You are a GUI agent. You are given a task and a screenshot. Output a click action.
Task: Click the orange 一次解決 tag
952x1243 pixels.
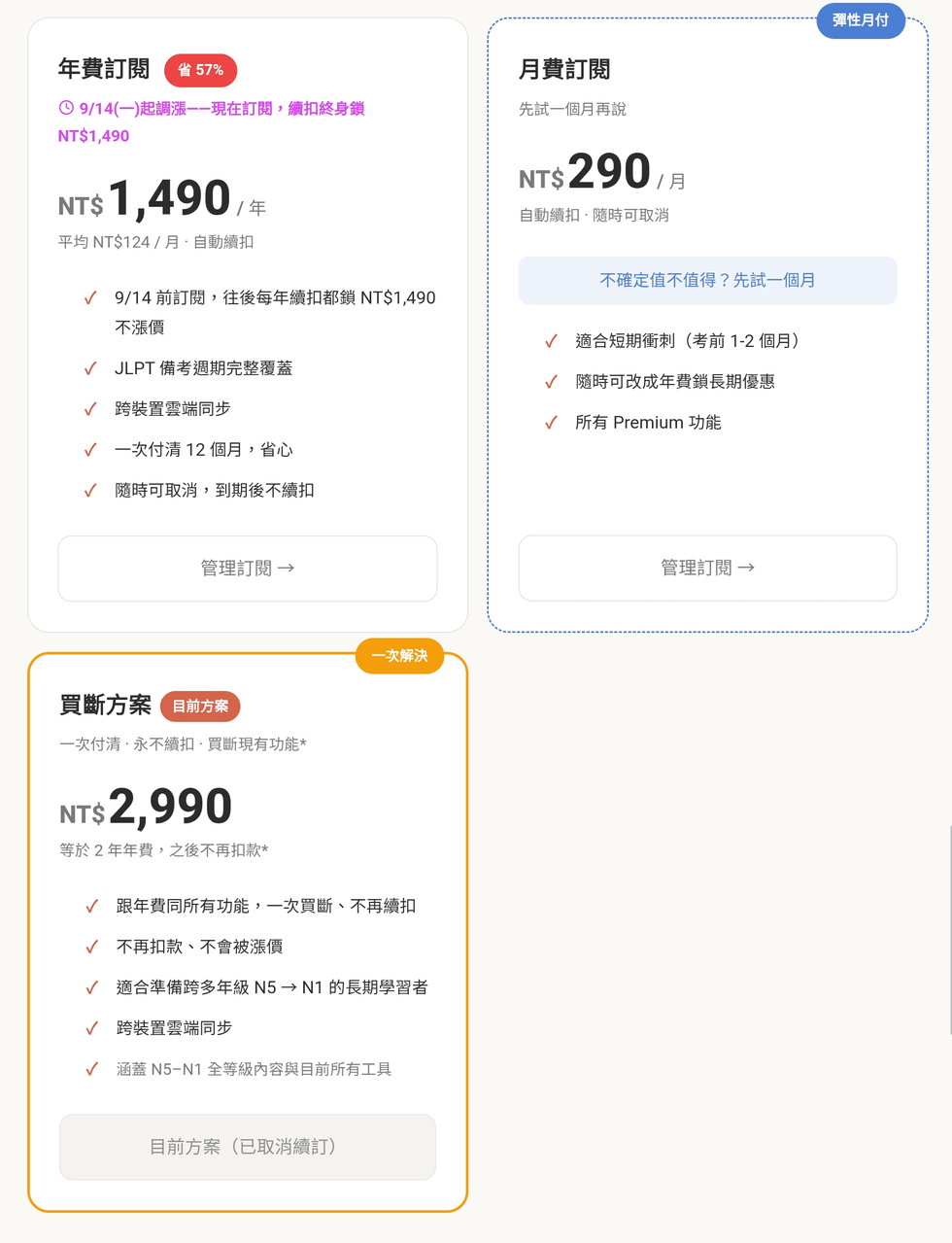click(x=399, y=656)
